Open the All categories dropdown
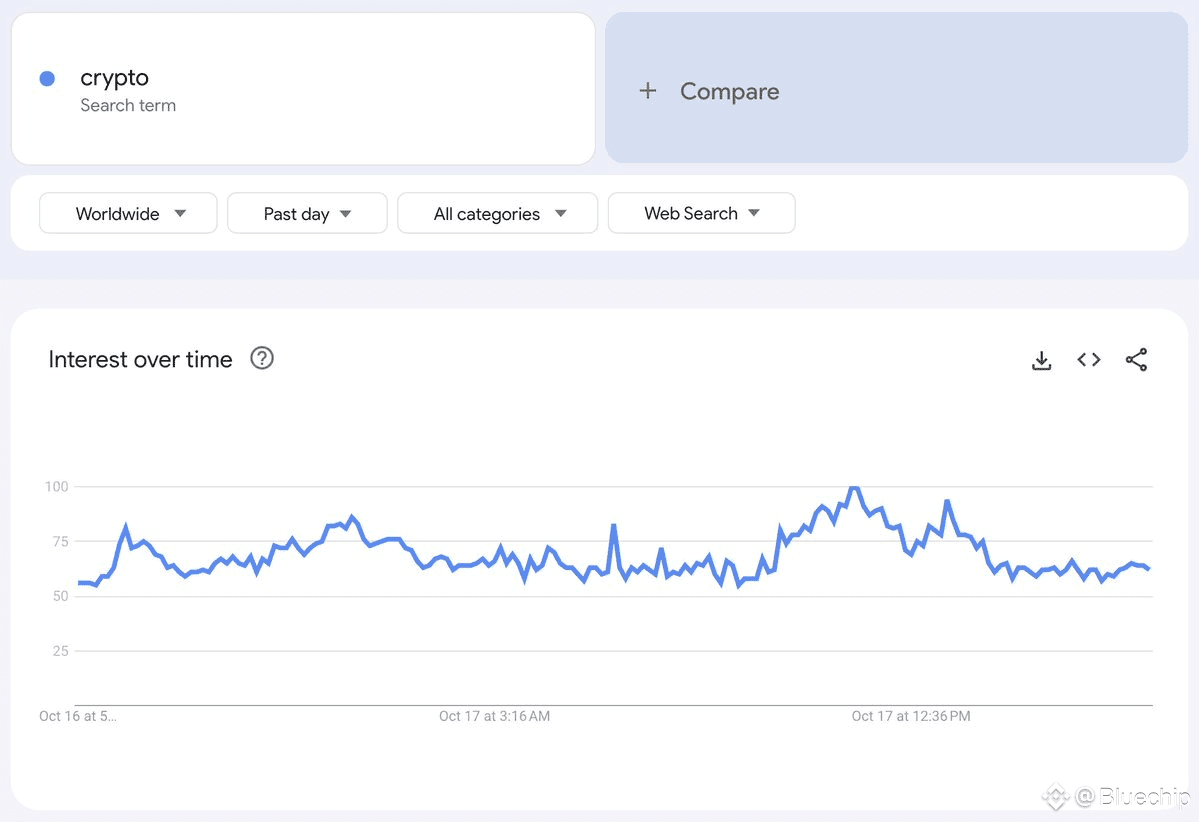Image resolution: width=1199 pixels, height=822 pixels. [497, 214]
